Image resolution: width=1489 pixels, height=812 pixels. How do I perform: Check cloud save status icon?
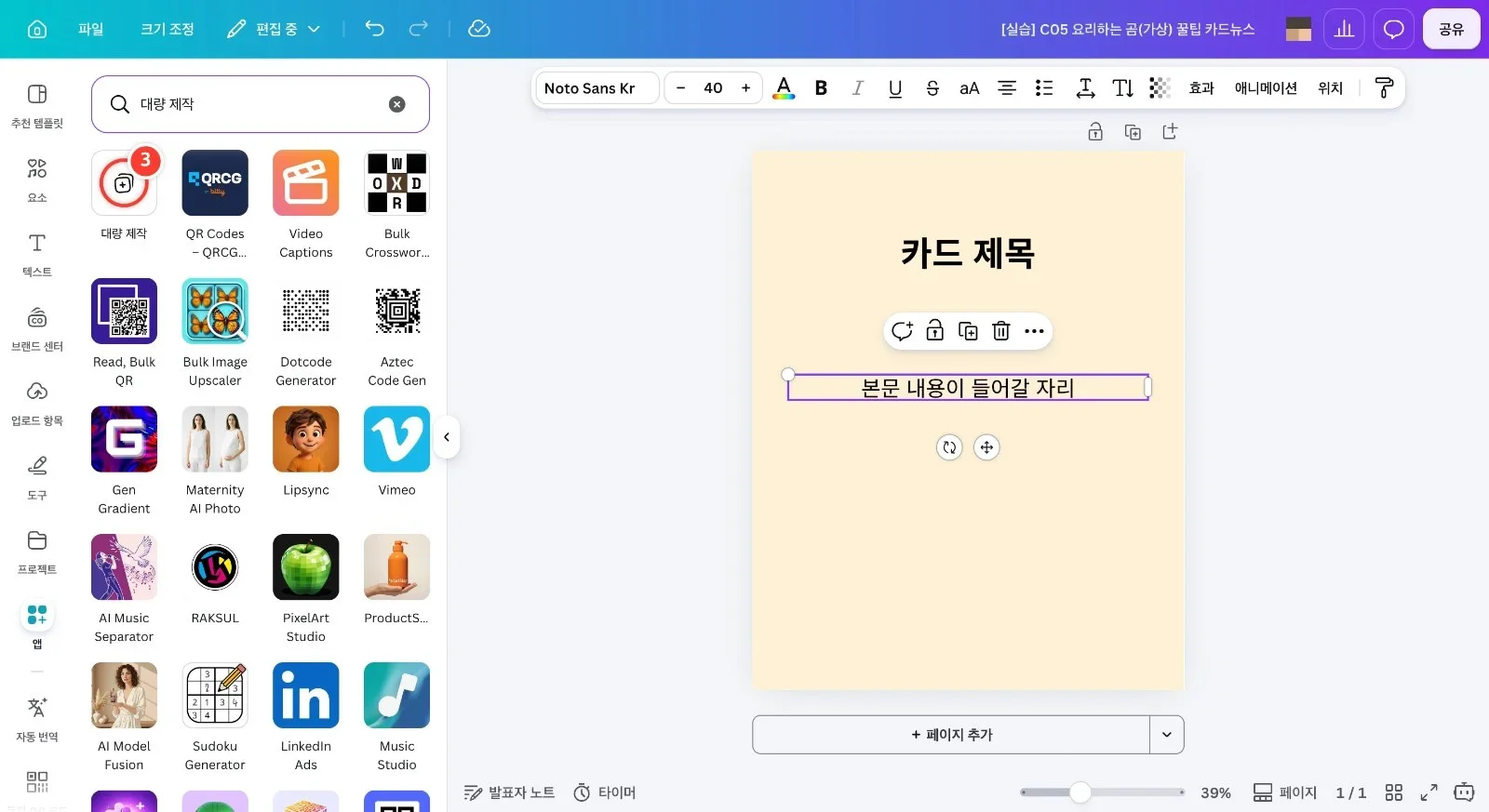tap(479, 29)
